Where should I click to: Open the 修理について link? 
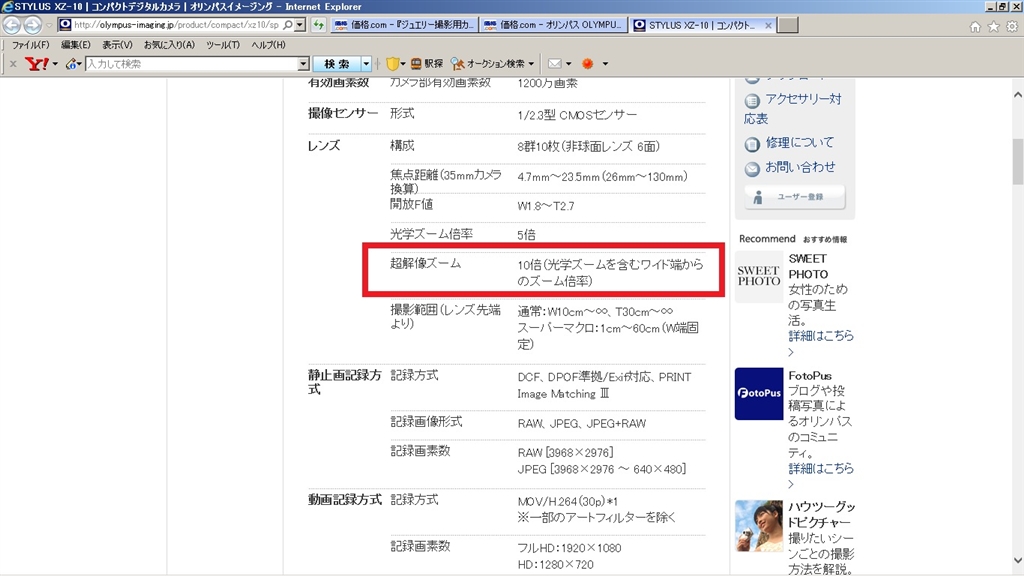800,142
